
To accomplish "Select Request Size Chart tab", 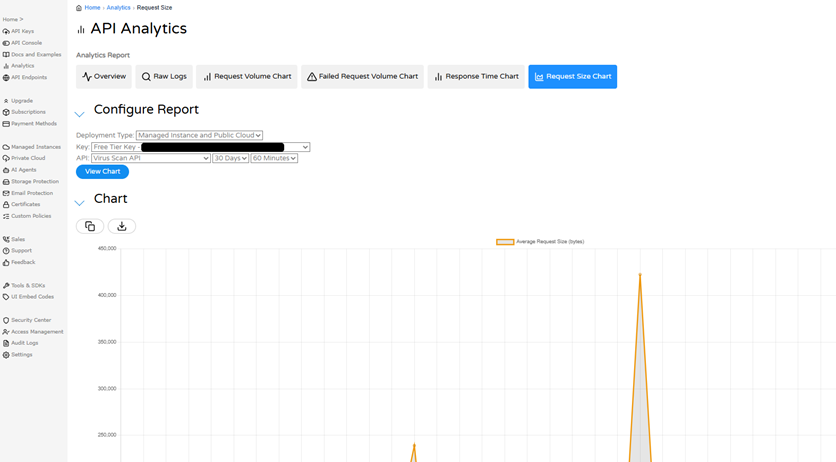I will tap(573, 77).
